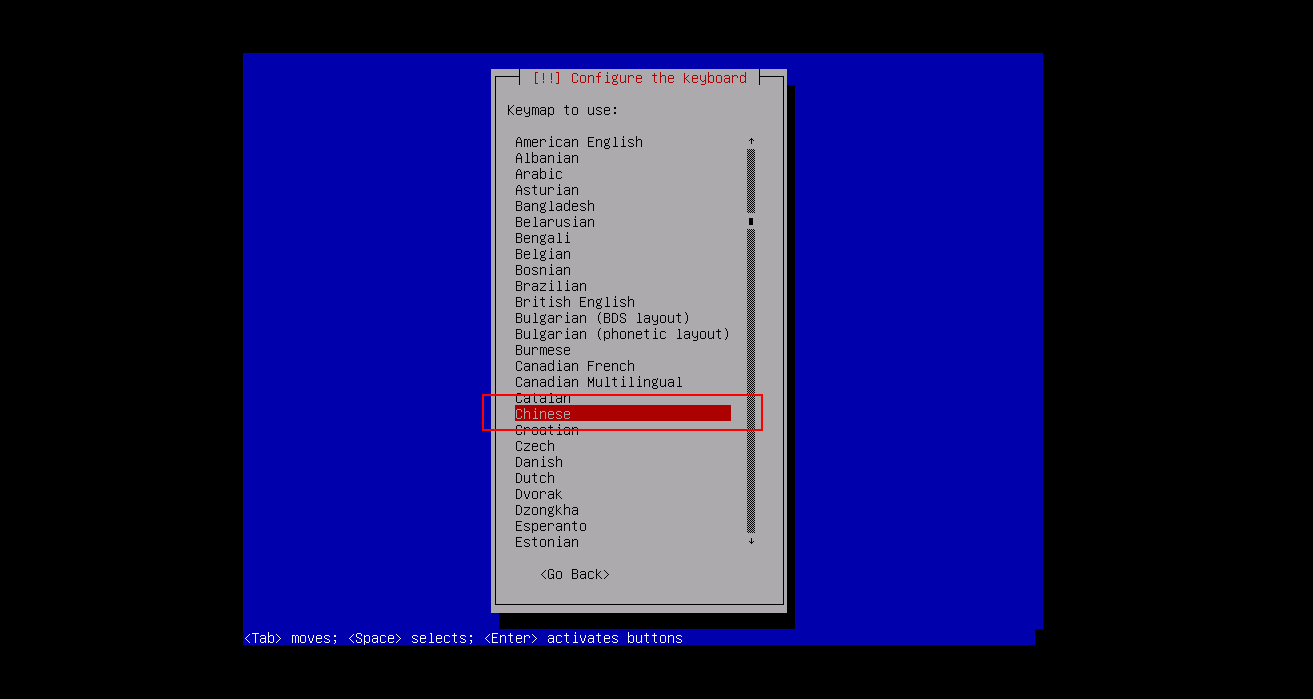
Task: Choose Dutch in the keymap list
Action: 535,478
